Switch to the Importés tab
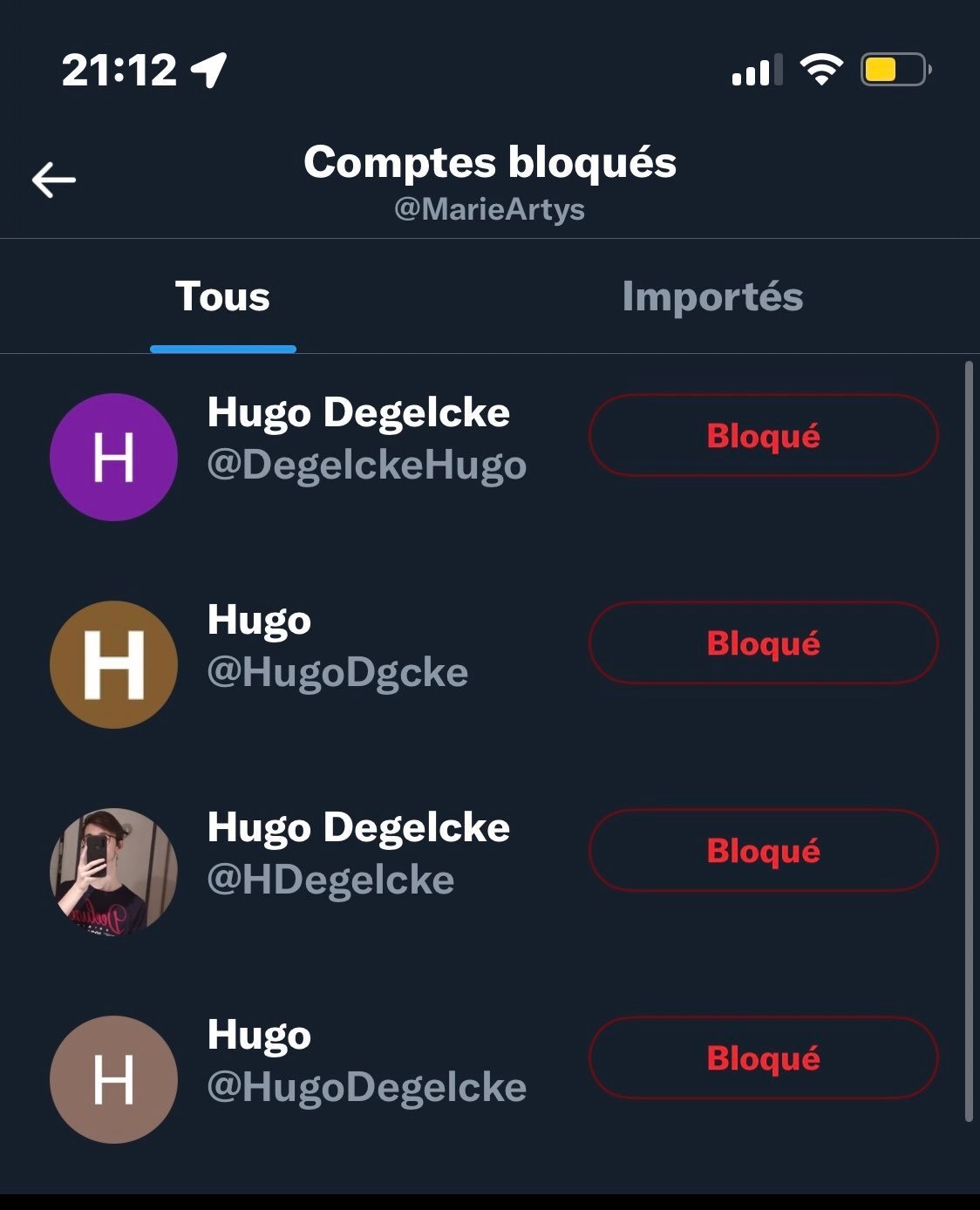The height and width of the screenshot is (1210, 980). click(712, 296)
